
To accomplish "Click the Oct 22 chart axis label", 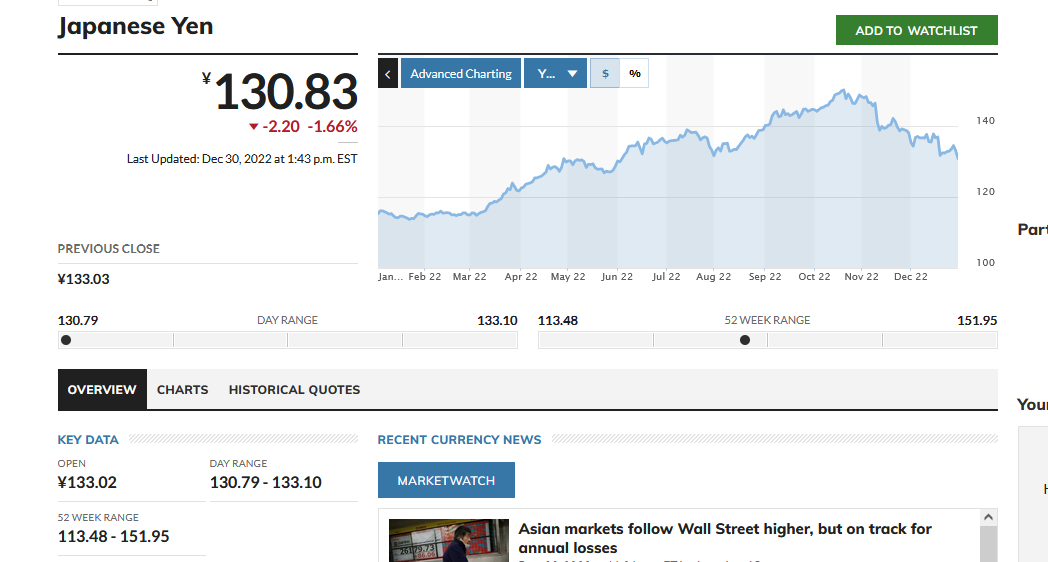I will pos(814,277).
